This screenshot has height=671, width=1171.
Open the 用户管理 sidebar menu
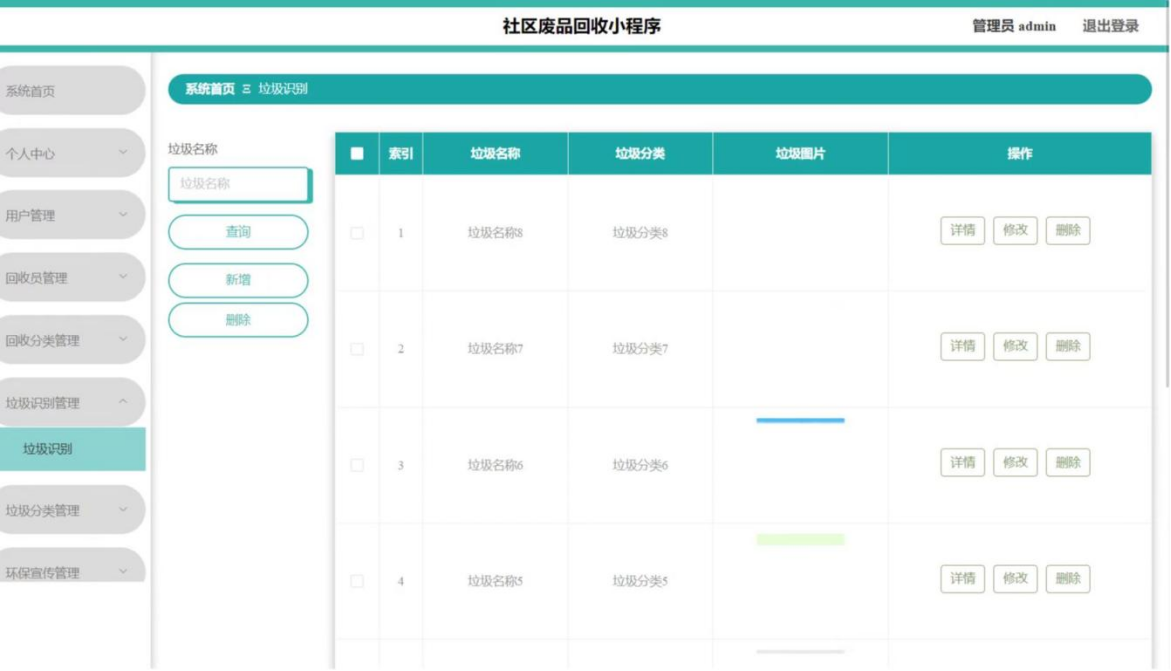[72, 215]
